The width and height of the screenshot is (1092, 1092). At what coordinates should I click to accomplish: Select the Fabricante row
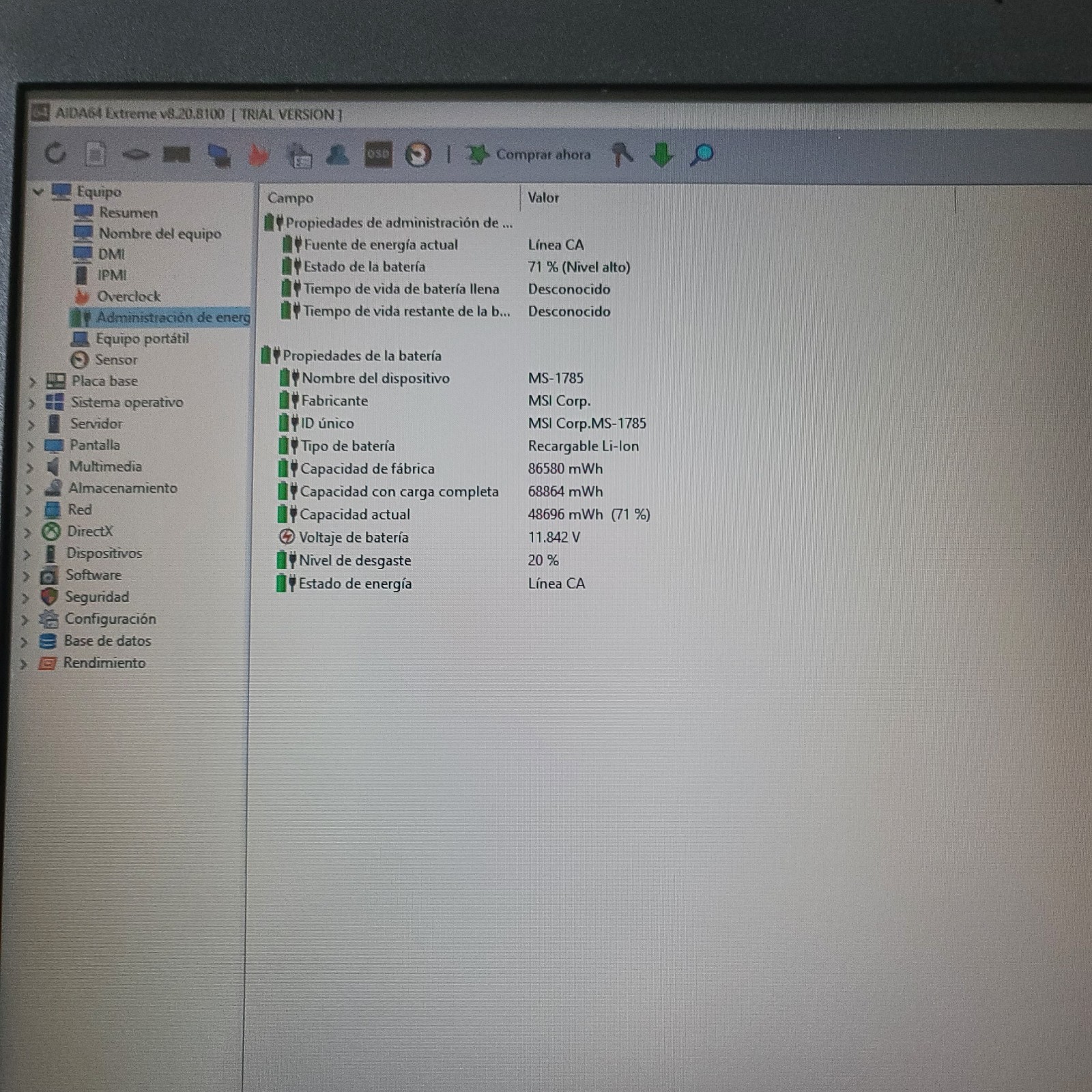[435, 401]
